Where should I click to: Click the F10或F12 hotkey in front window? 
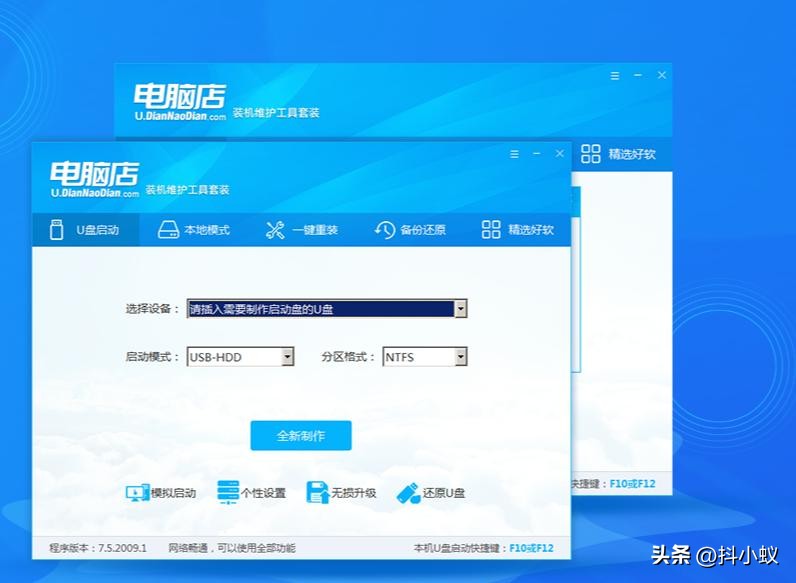pyautogui.click(x=531, y=548)
